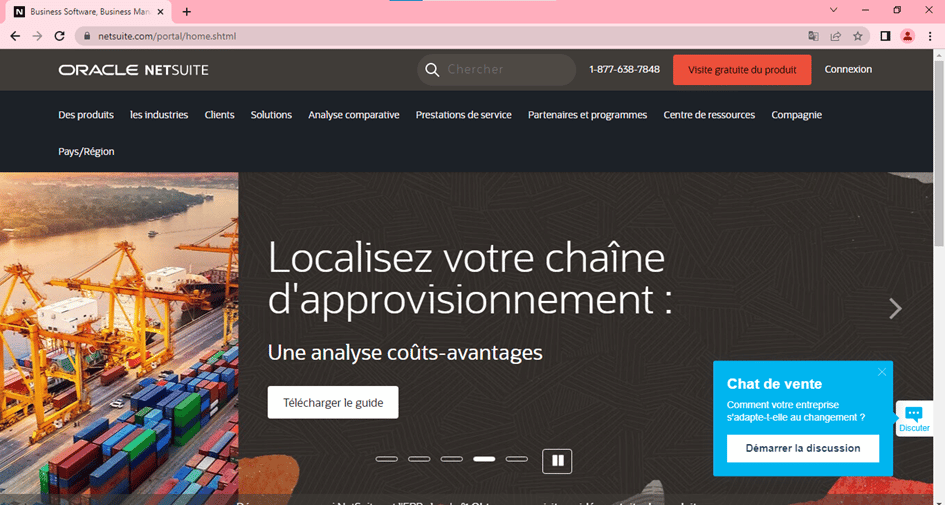
Task: Open the Solutions menu item
Action: point(271,115)
